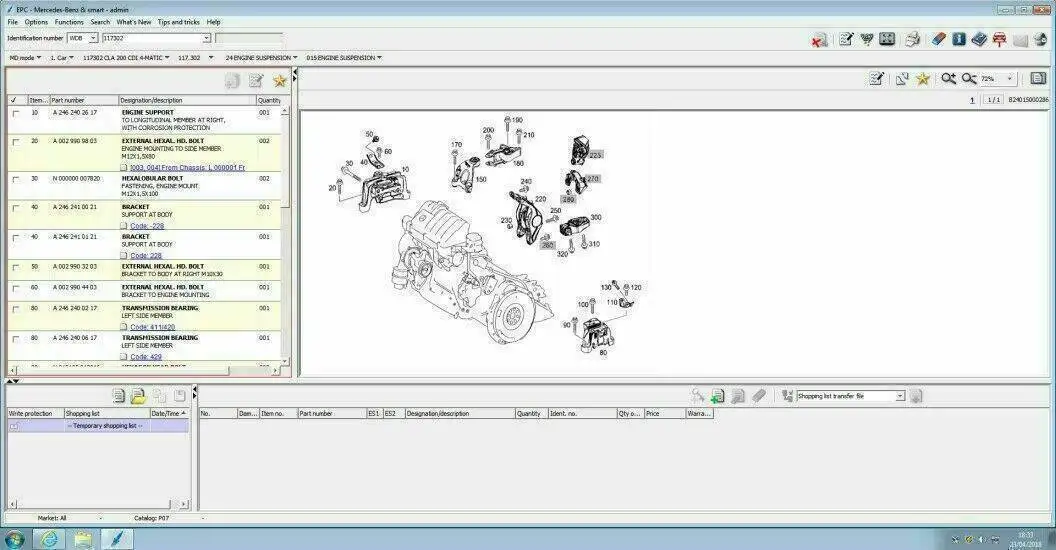Open the Code: 228 link

[x=145, y=256]
